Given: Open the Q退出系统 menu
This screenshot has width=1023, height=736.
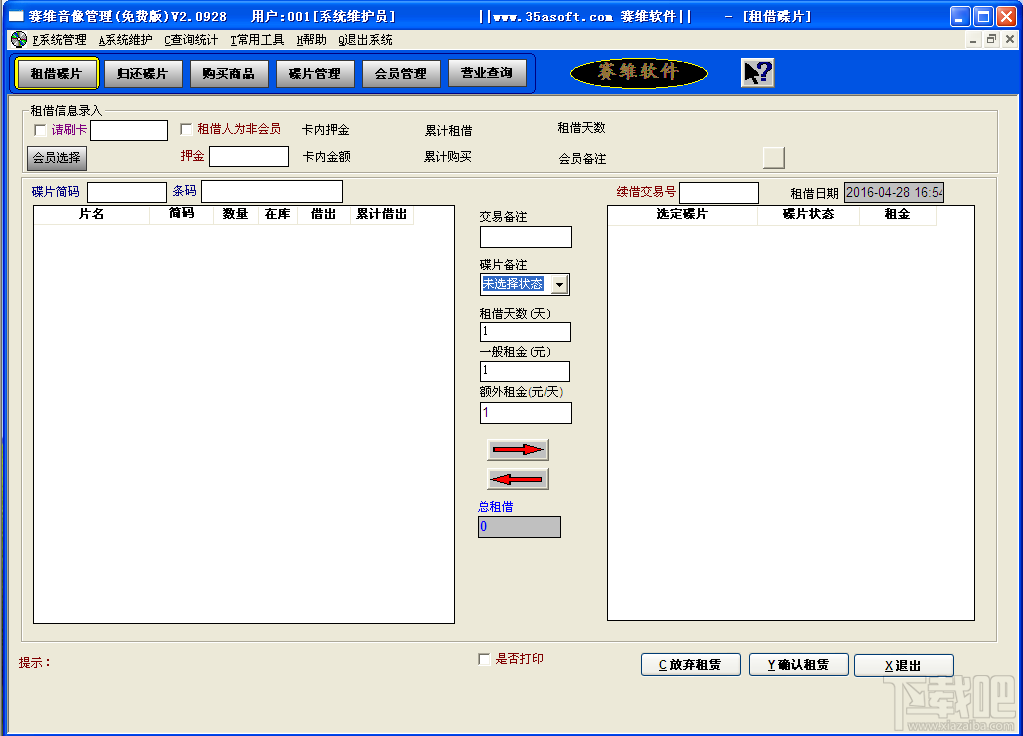Looking at the screenshot, I should 365,40.
